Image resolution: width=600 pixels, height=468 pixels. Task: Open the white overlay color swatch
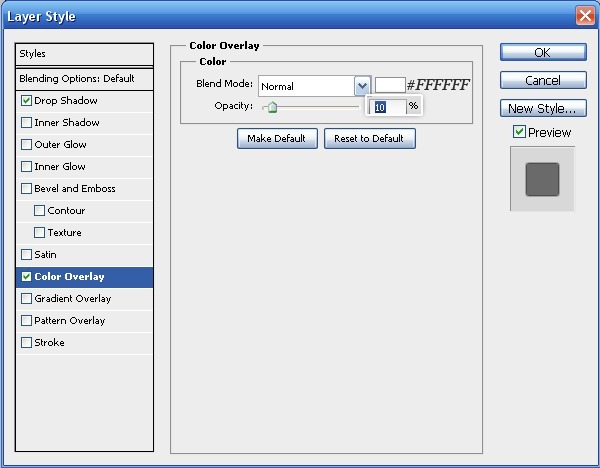pos(389,86)
